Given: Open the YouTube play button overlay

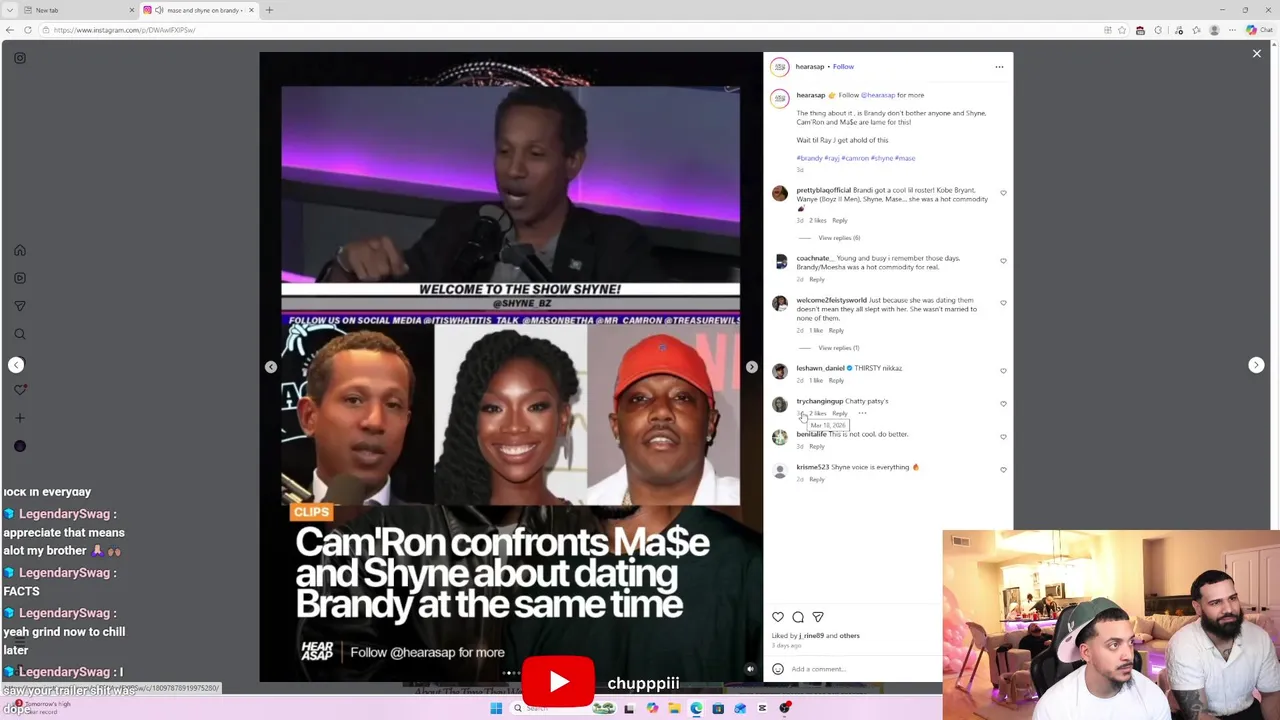Looking at the screenshot, I should 558,682.
